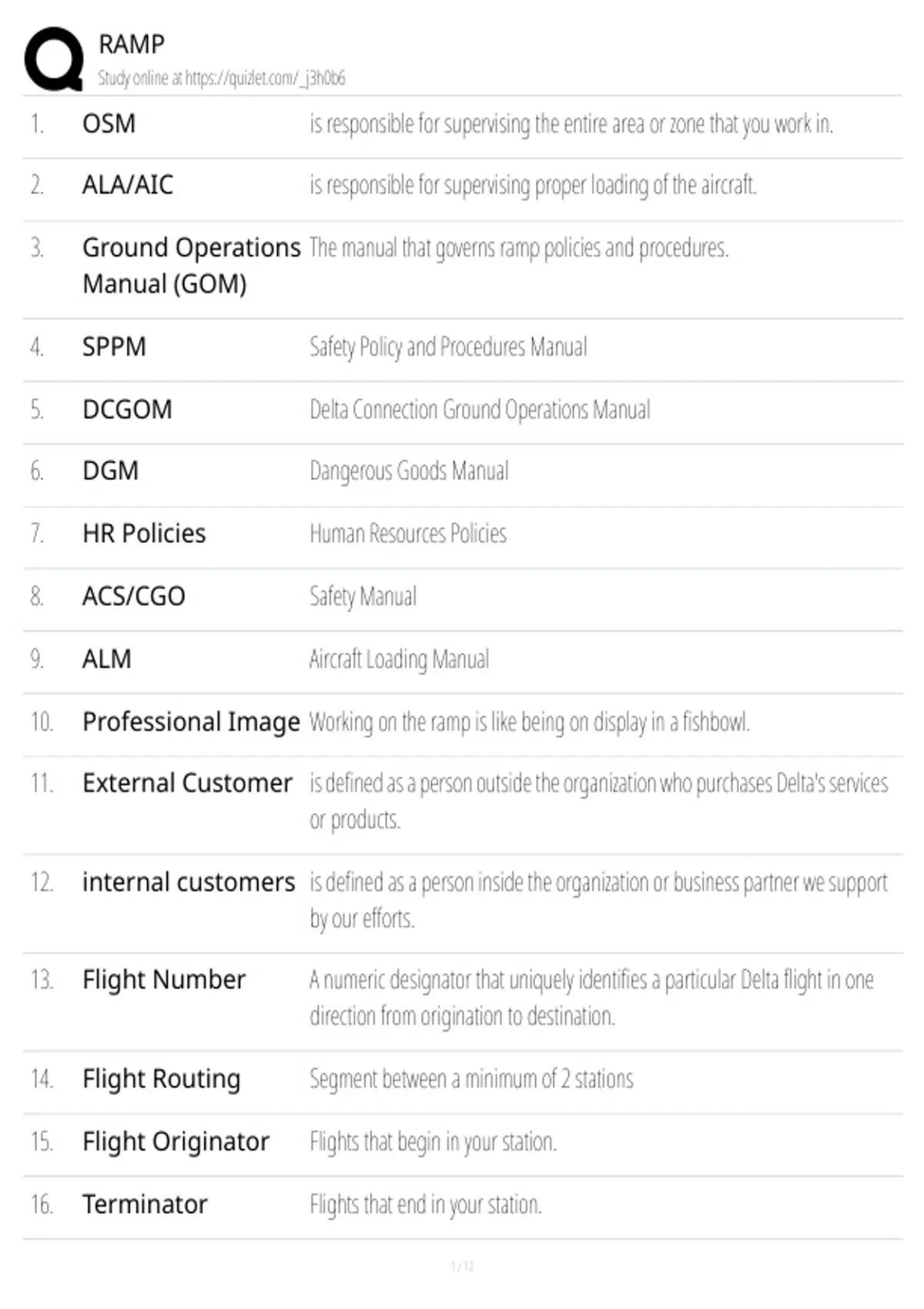
Task: Click the page number at the bottom
Action: 462,1266
